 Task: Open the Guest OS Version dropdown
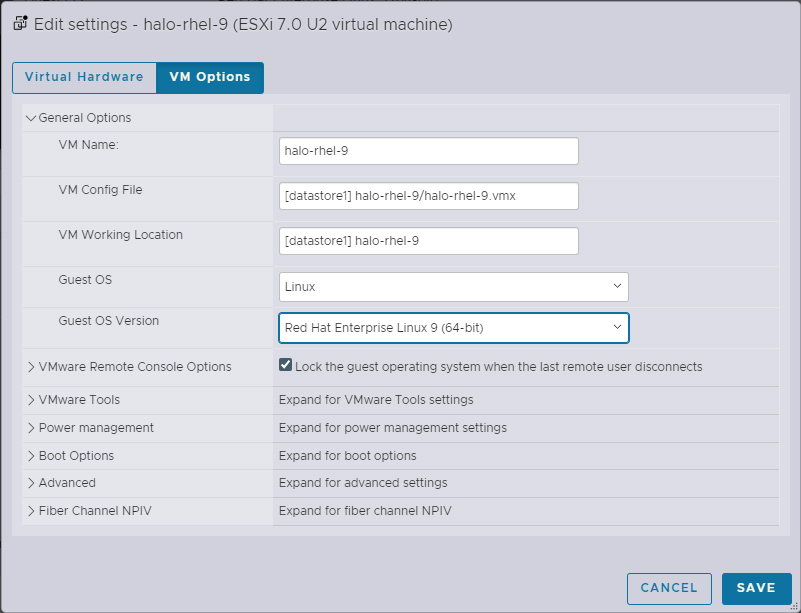(453, 328)
